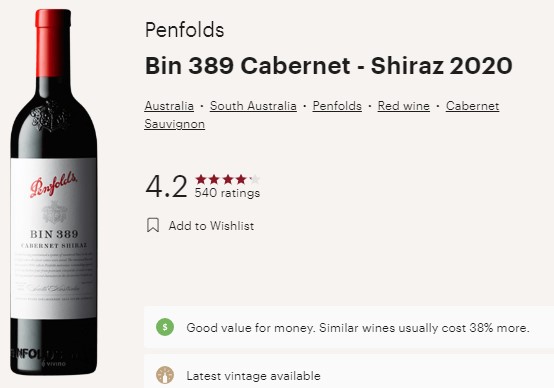Click the fifth partially filled star
The height and width of the screenshot is (388, 554).
(255, 179)
